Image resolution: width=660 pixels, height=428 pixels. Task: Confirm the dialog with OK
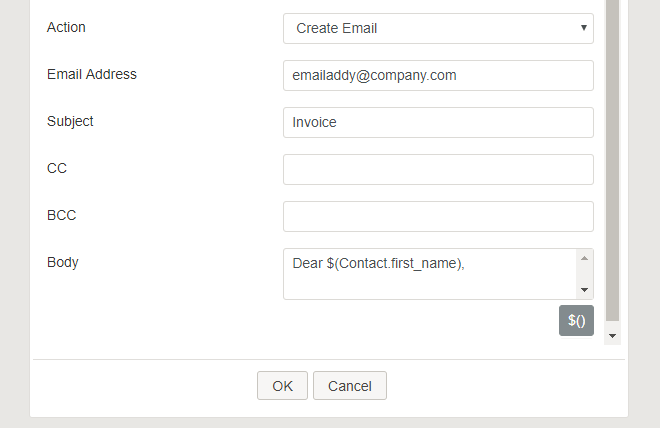pos(282,385)
